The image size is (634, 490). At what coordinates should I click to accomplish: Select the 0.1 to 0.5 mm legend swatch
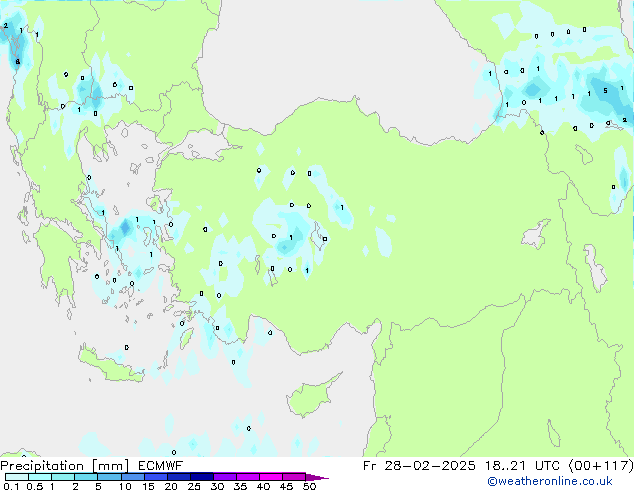pyautogui.click(x=17, y=477)
